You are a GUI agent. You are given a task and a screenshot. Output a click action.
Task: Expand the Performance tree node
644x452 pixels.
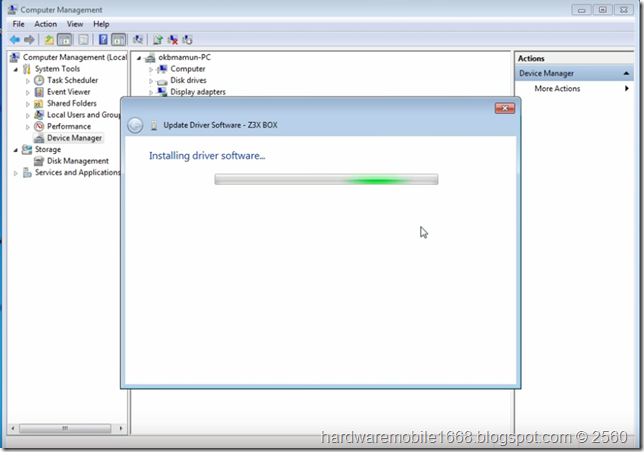click(28, 127)
